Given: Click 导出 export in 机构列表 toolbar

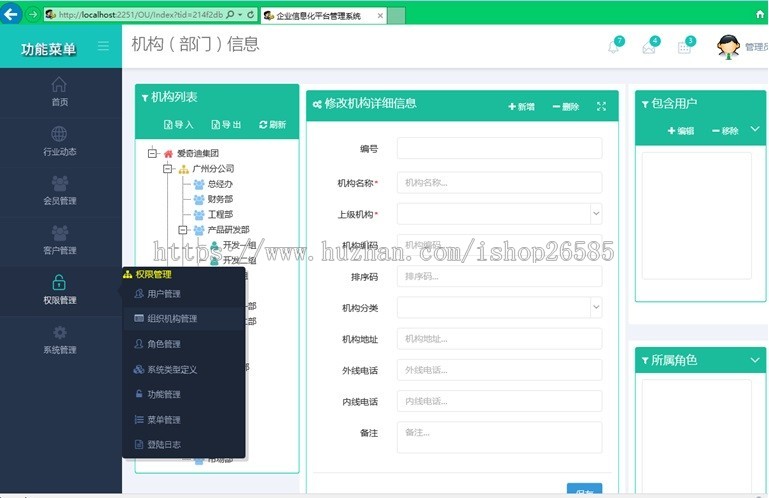Looking at the screenshot, I should pyautogui.click(x=226, y=125).
